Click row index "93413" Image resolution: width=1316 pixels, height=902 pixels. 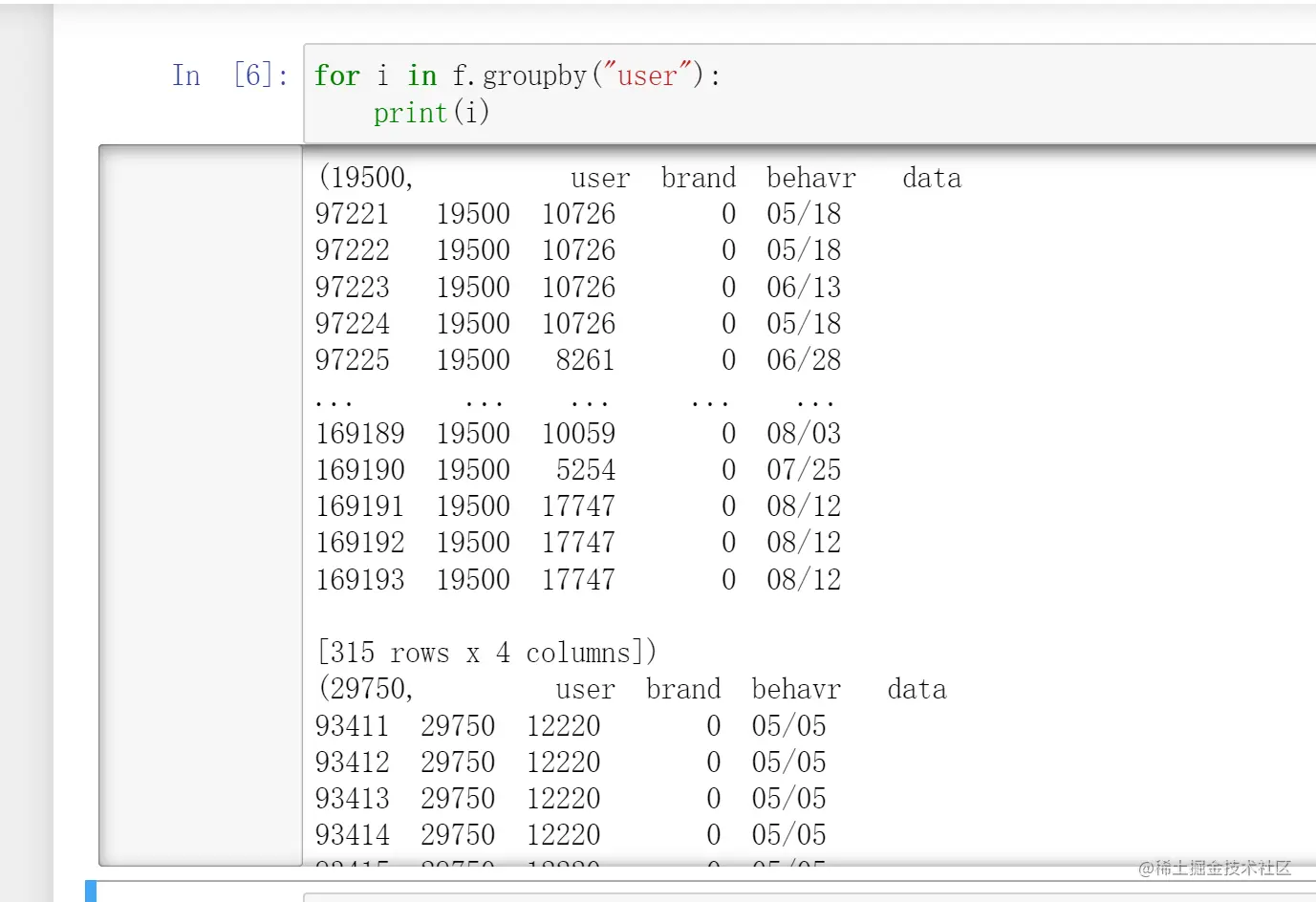[353, 798]
